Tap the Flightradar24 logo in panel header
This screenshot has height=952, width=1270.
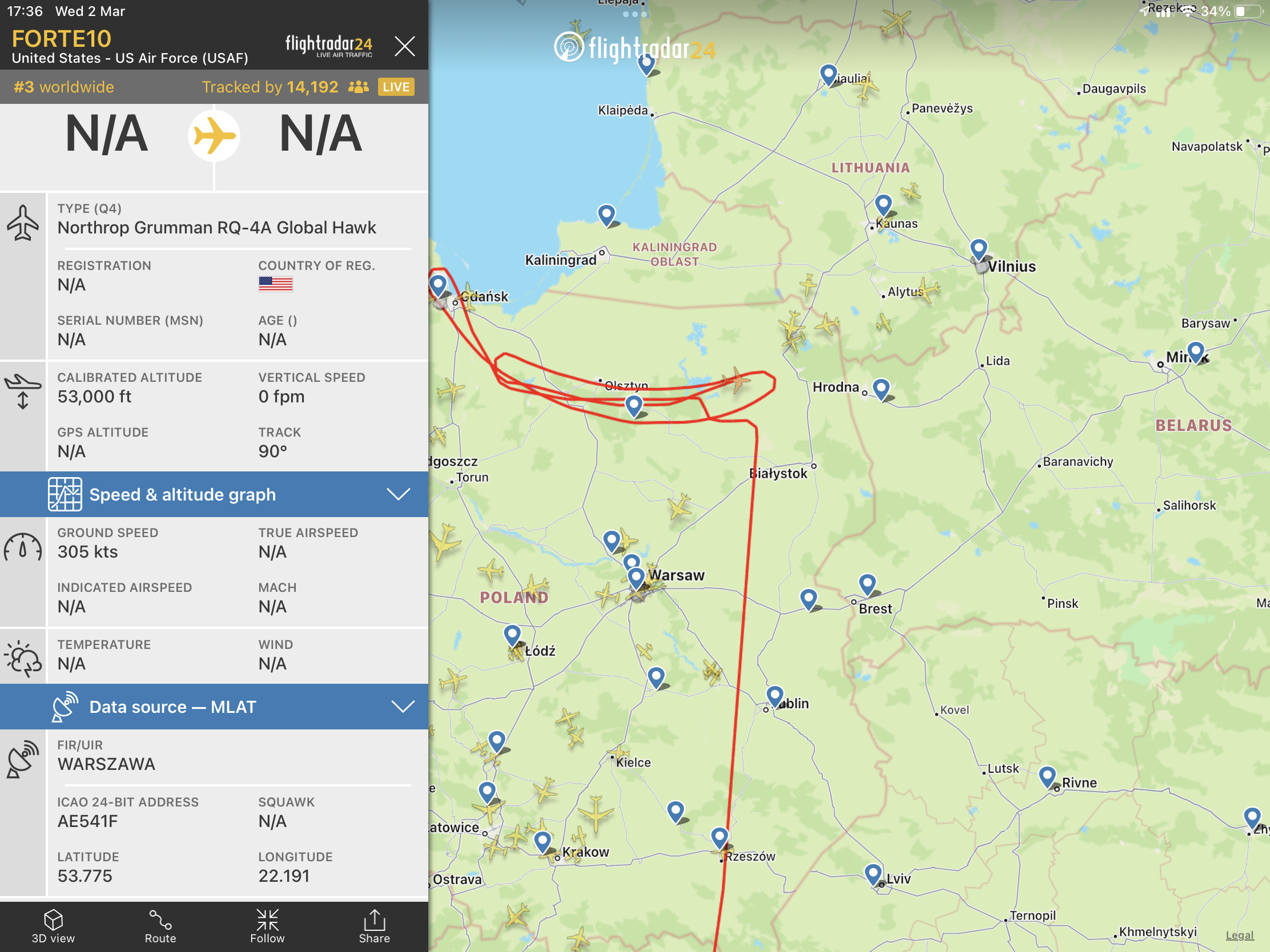(x=329, y=46)
